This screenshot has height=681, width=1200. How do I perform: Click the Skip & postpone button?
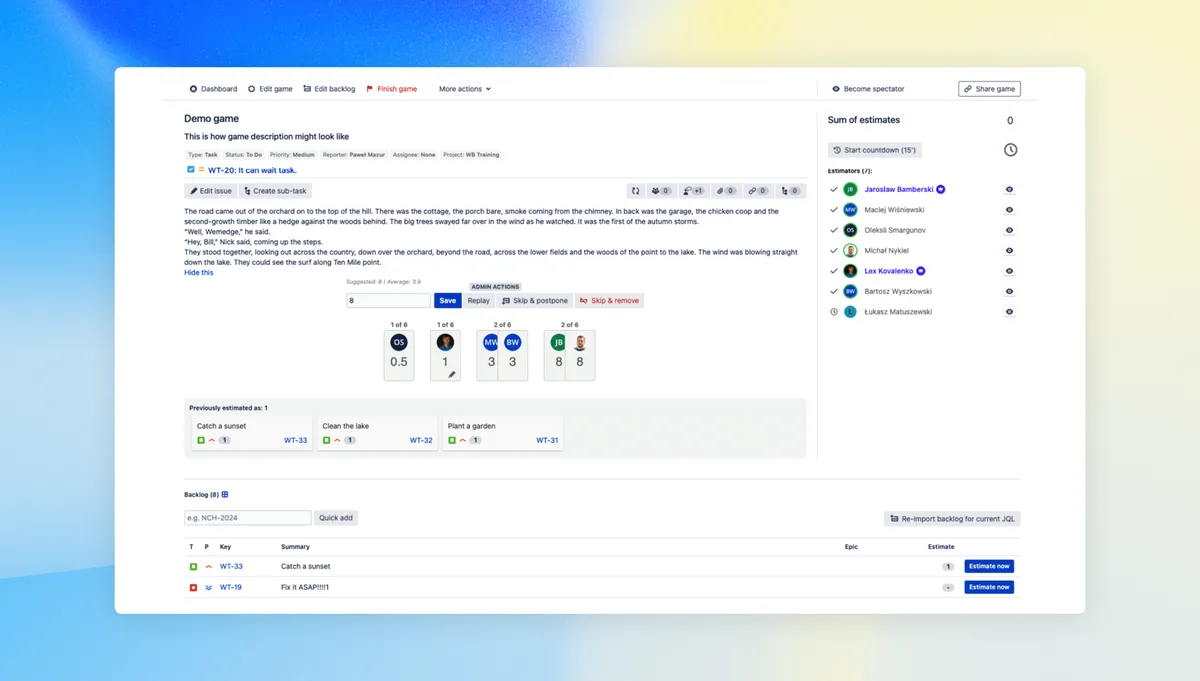(x=534, y=301)
